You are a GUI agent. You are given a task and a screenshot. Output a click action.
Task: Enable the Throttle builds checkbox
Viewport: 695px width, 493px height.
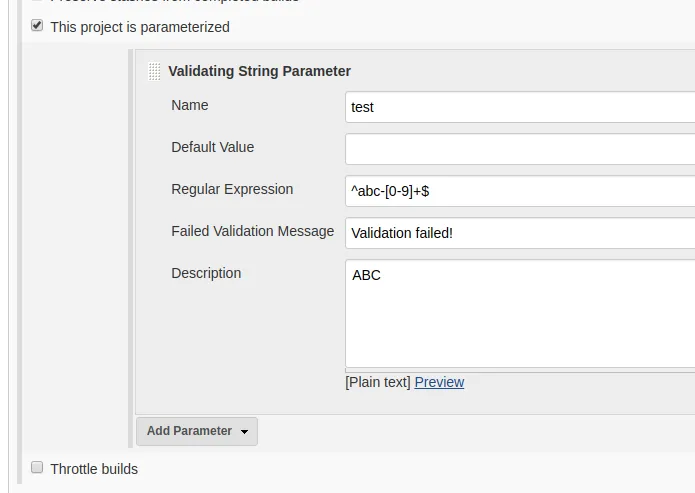tap(37, 467)
